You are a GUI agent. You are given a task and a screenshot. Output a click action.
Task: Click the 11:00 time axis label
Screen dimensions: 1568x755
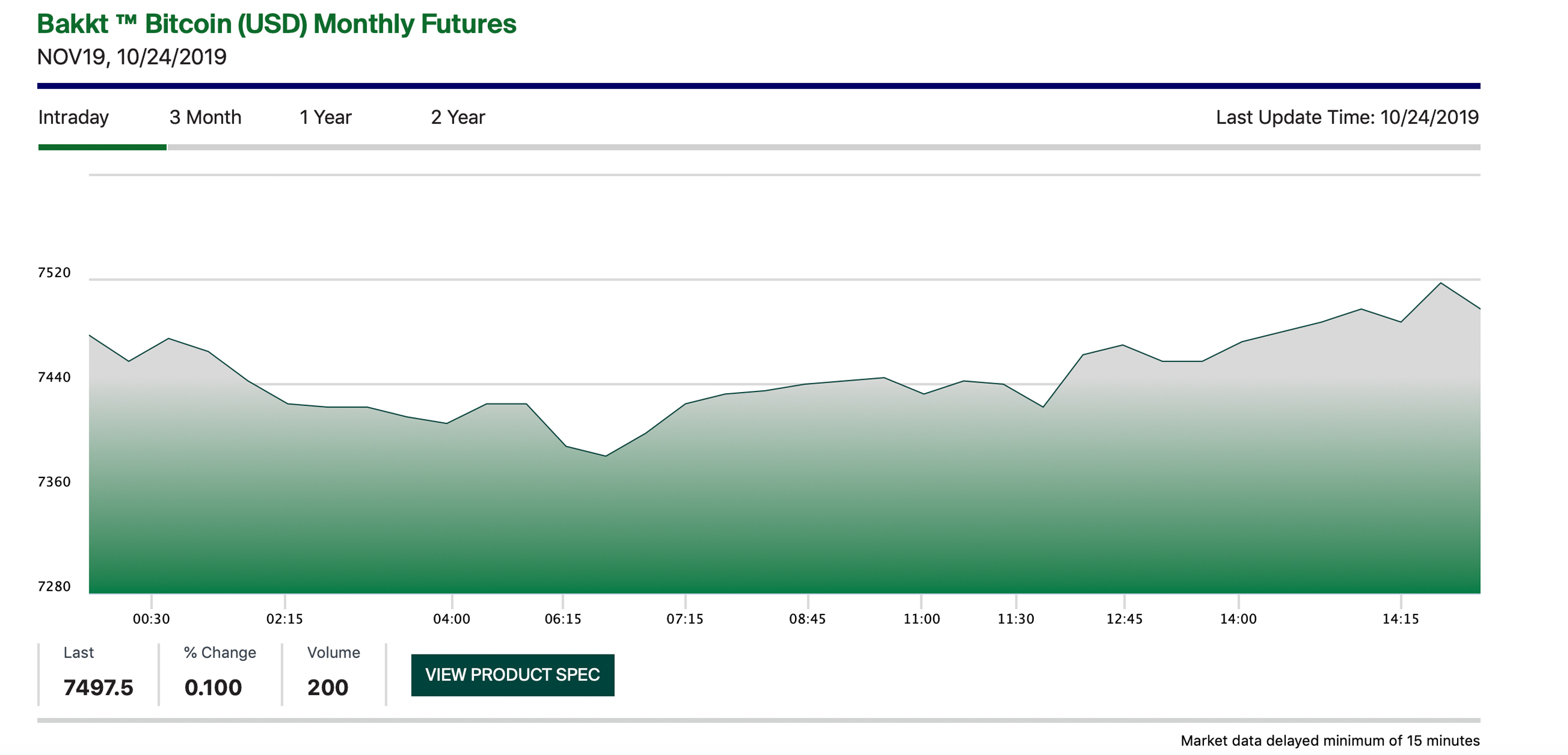coord(921,619)
